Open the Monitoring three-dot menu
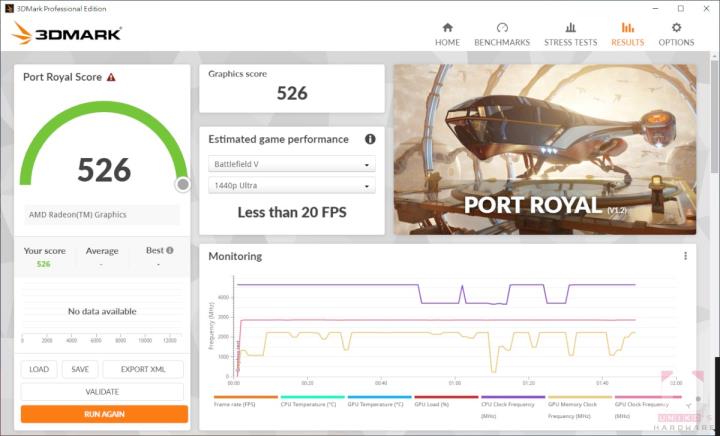Screen dimensions: 720x436 [x=685, y=256]
